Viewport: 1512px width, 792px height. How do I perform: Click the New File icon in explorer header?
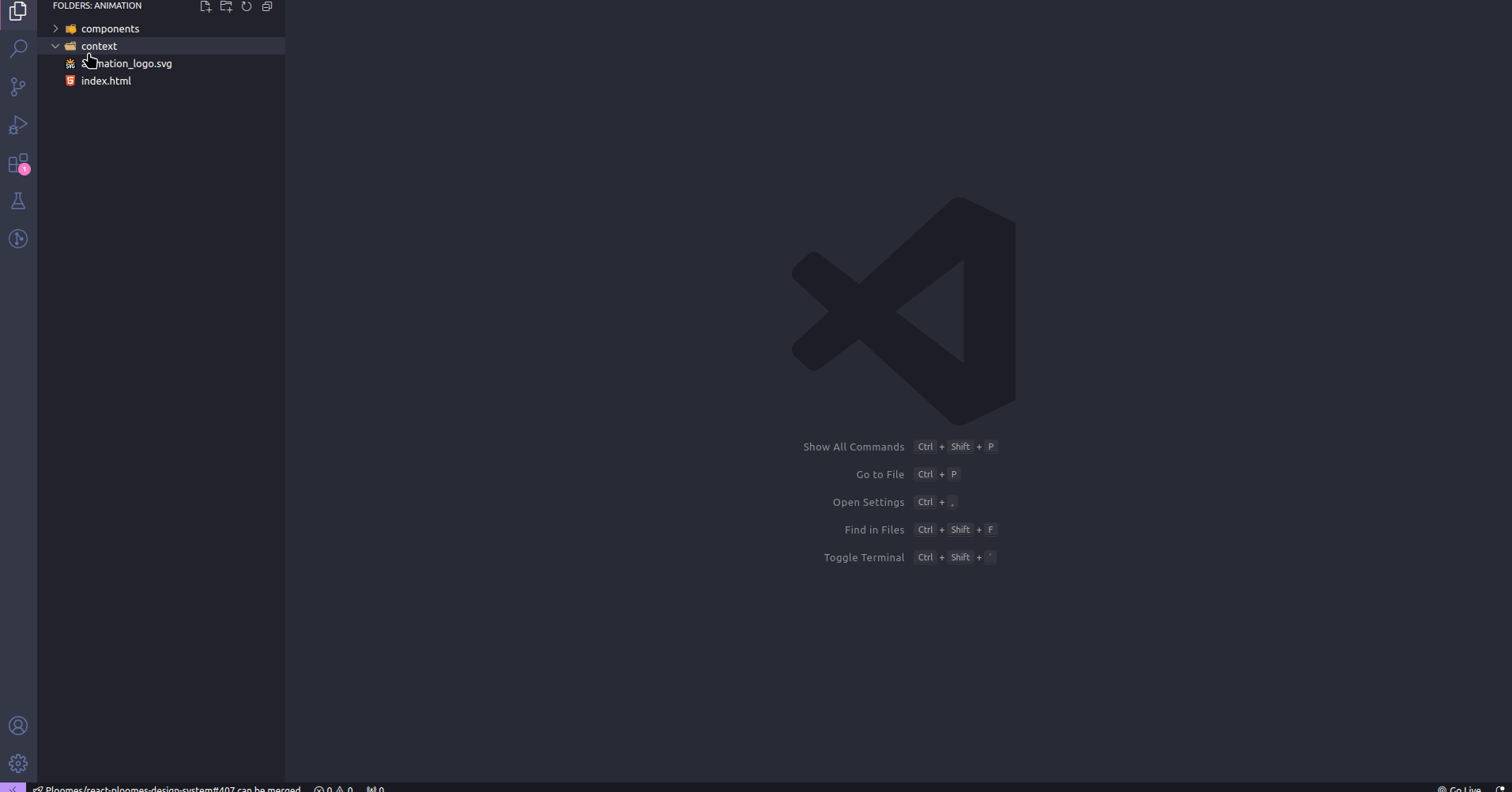click(205, 6)
